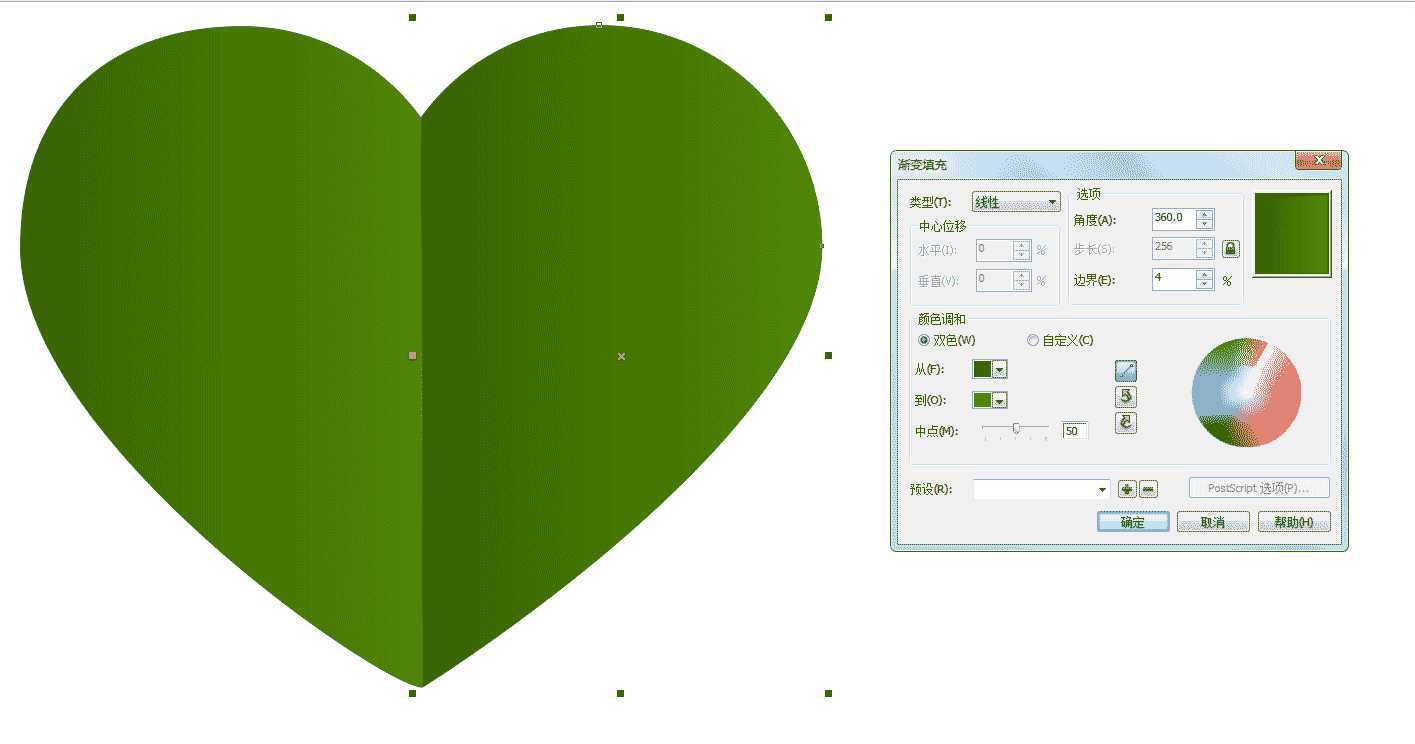
Task: Select the counterclockwise color path icon
Action: pyautogui.click(x=1125, y=397)
